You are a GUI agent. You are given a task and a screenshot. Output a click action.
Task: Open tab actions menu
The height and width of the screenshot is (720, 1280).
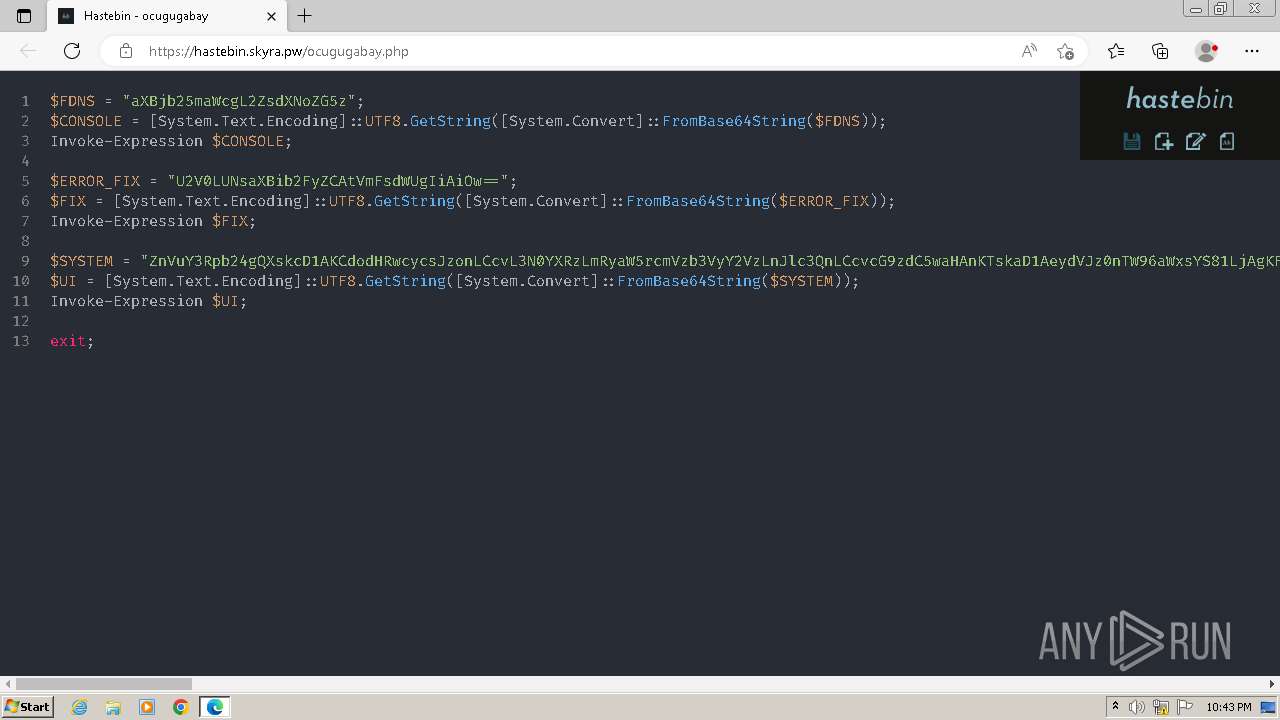point(24,16)
